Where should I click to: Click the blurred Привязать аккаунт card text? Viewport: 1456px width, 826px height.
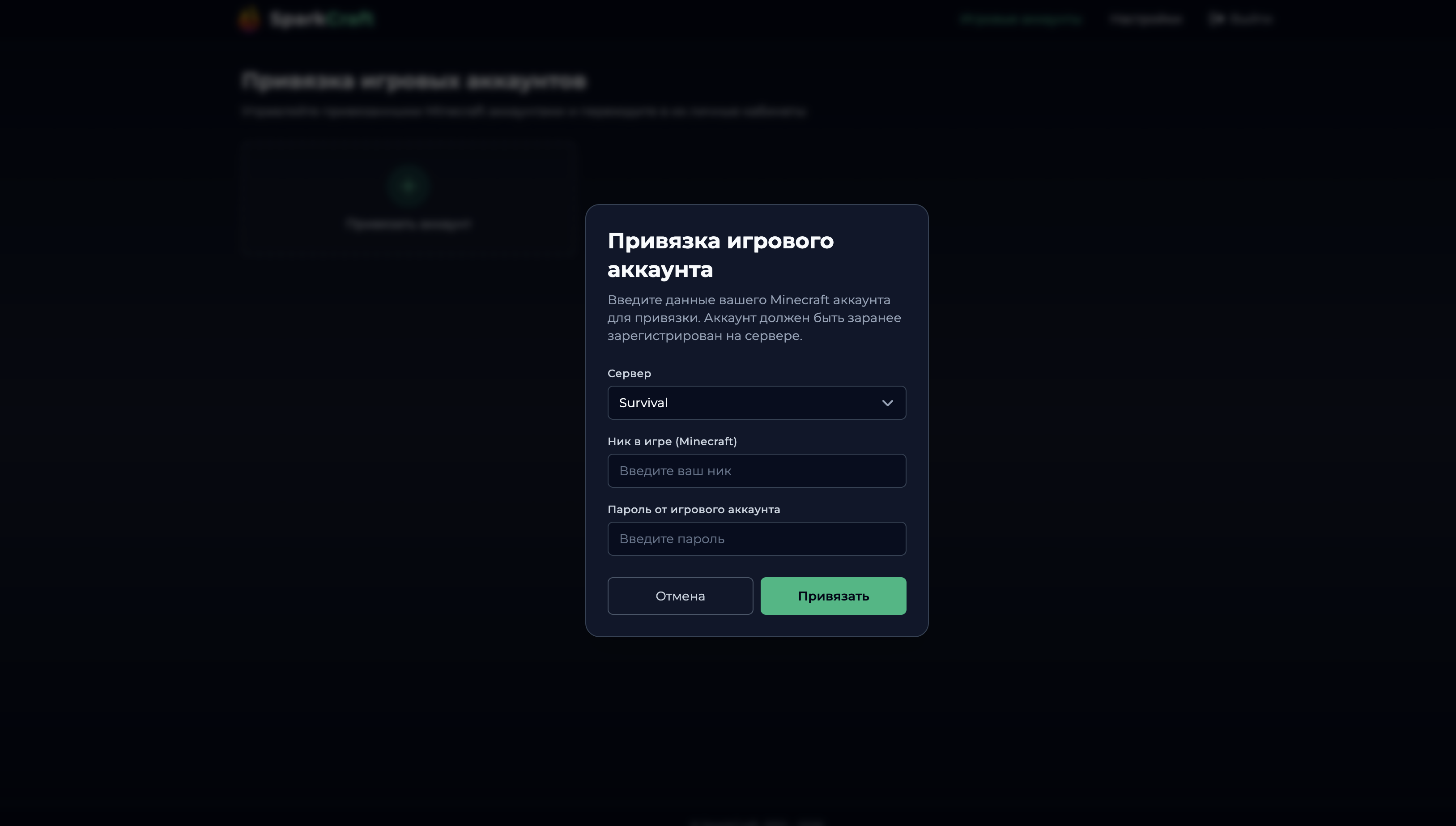(409, 225)
